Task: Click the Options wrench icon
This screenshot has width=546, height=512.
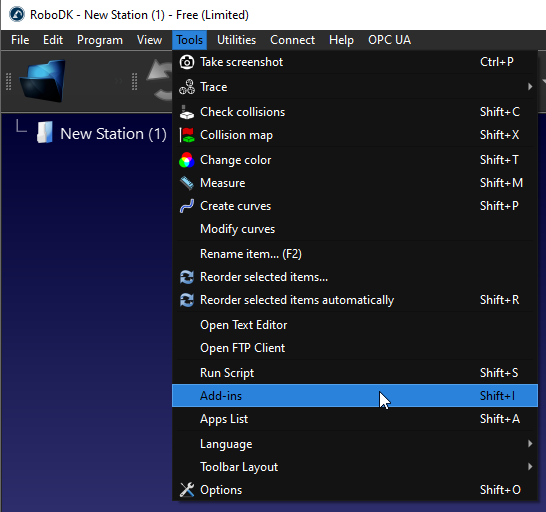Action: [187, 490]
